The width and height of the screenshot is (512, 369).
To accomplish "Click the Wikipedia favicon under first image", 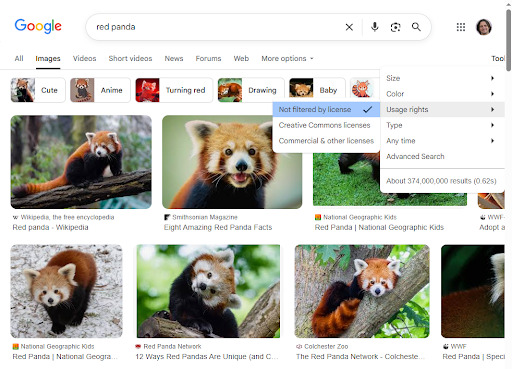I will [15, 217].
